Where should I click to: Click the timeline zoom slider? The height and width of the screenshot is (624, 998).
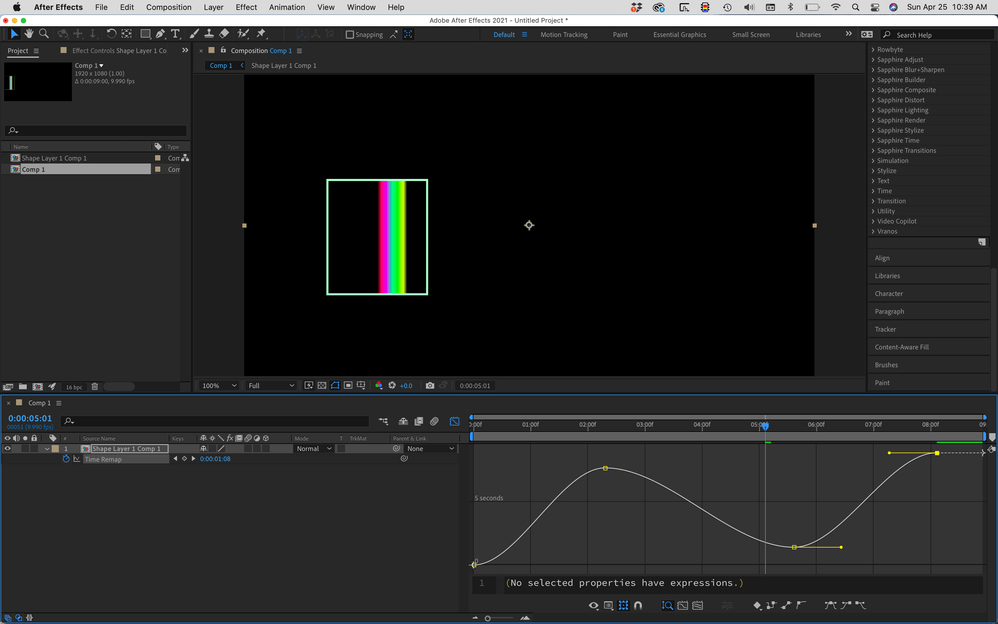488,618
